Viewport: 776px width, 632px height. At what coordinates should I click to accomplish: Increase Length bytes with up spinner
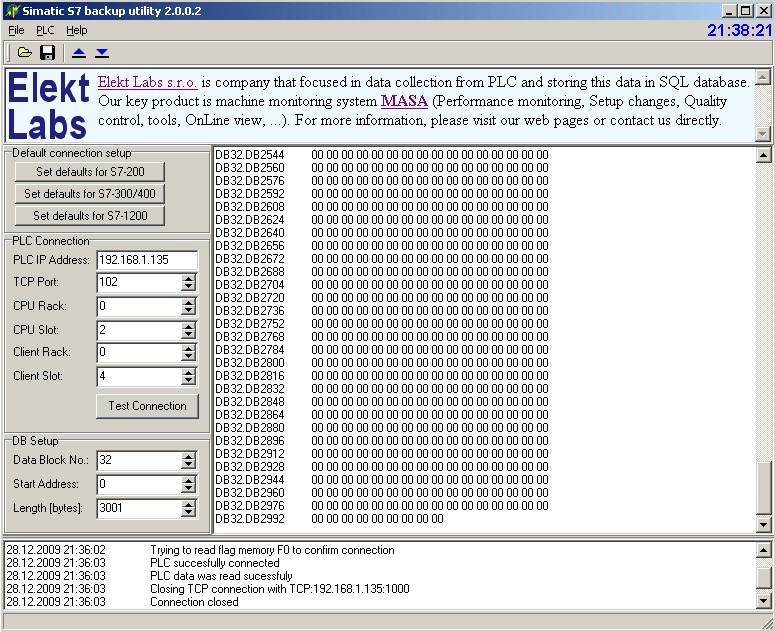tap(188, 504)
